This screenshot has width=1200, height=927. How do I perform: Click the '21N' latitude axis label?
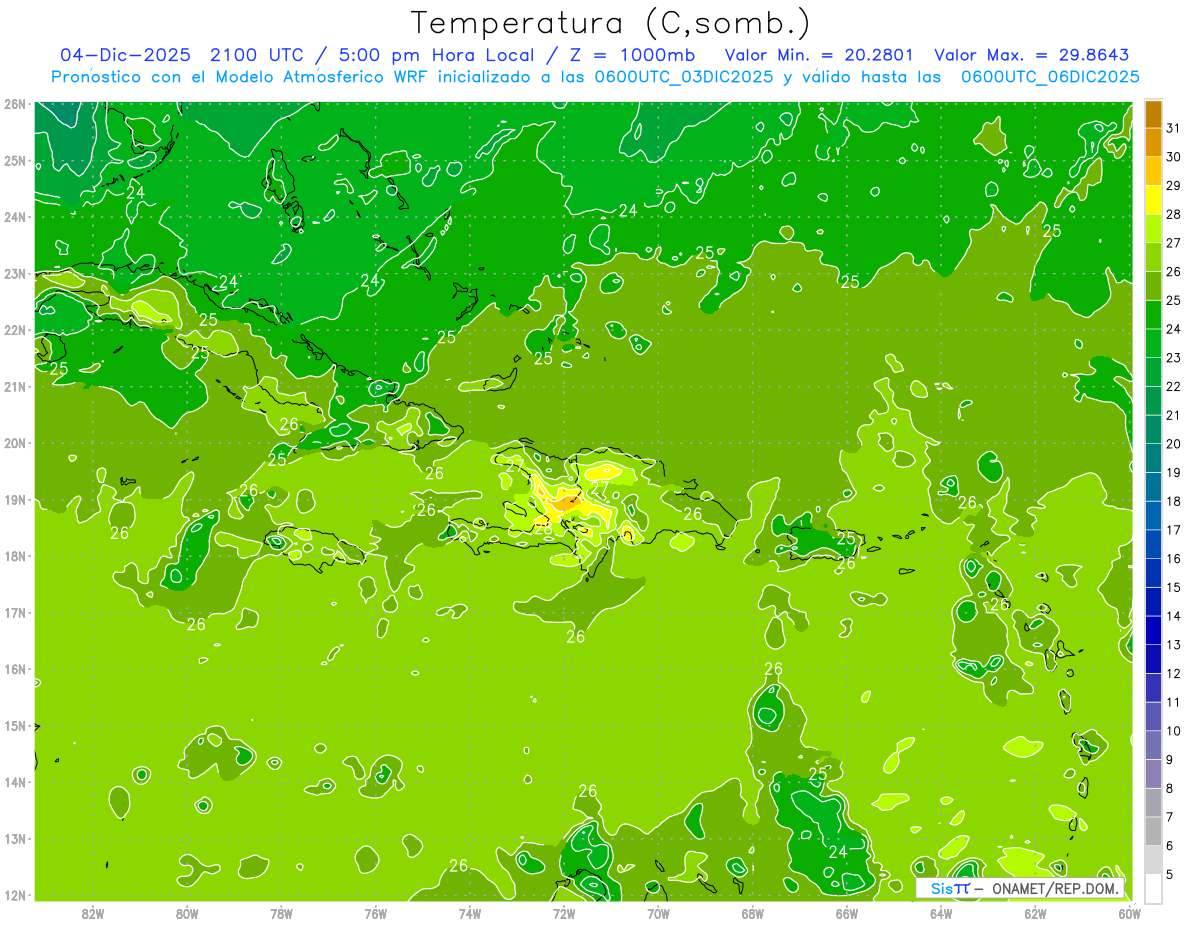(x=15, y=387)
